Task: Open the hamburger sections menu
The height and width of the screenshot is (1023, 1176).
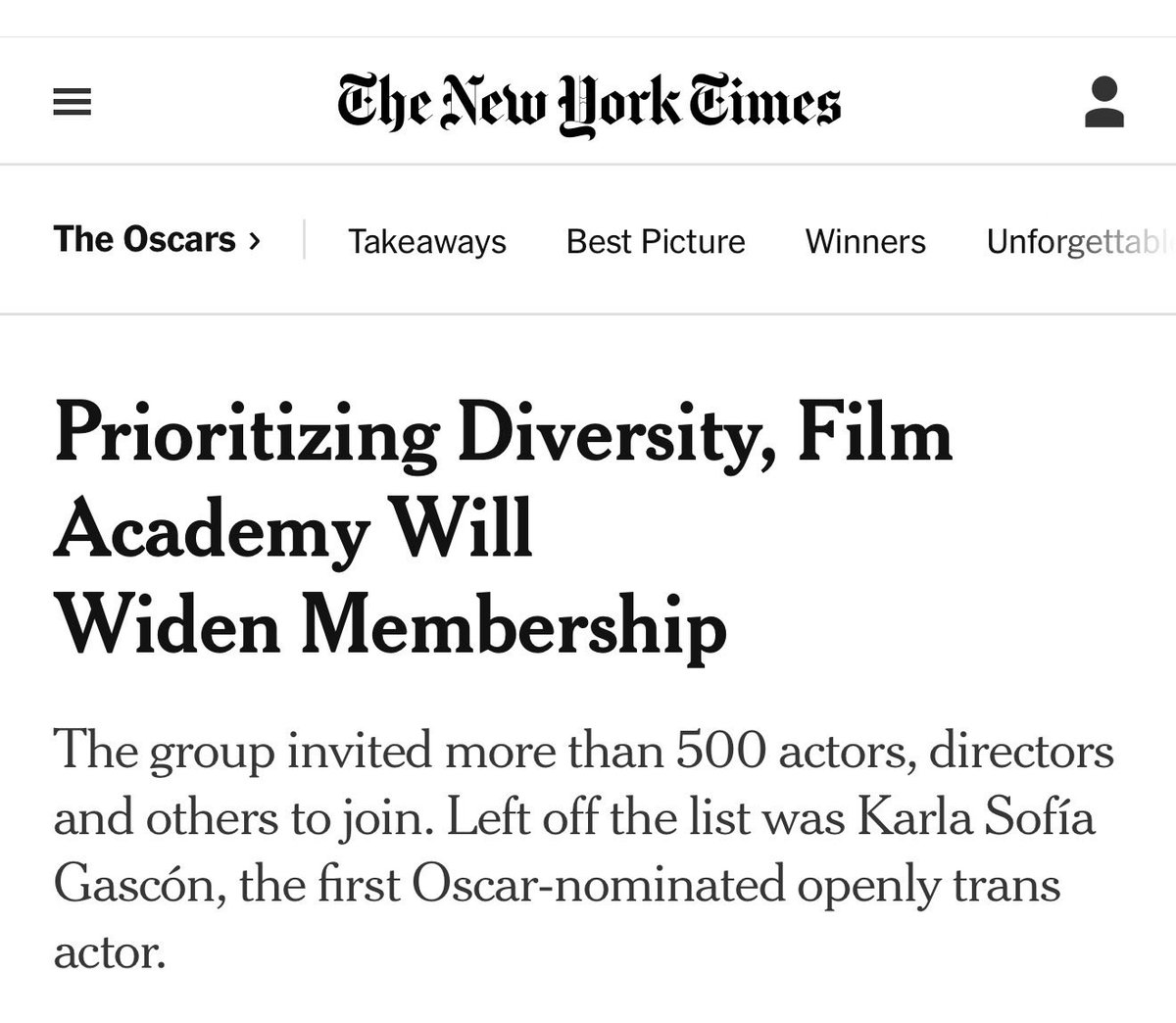Action: 72,103
